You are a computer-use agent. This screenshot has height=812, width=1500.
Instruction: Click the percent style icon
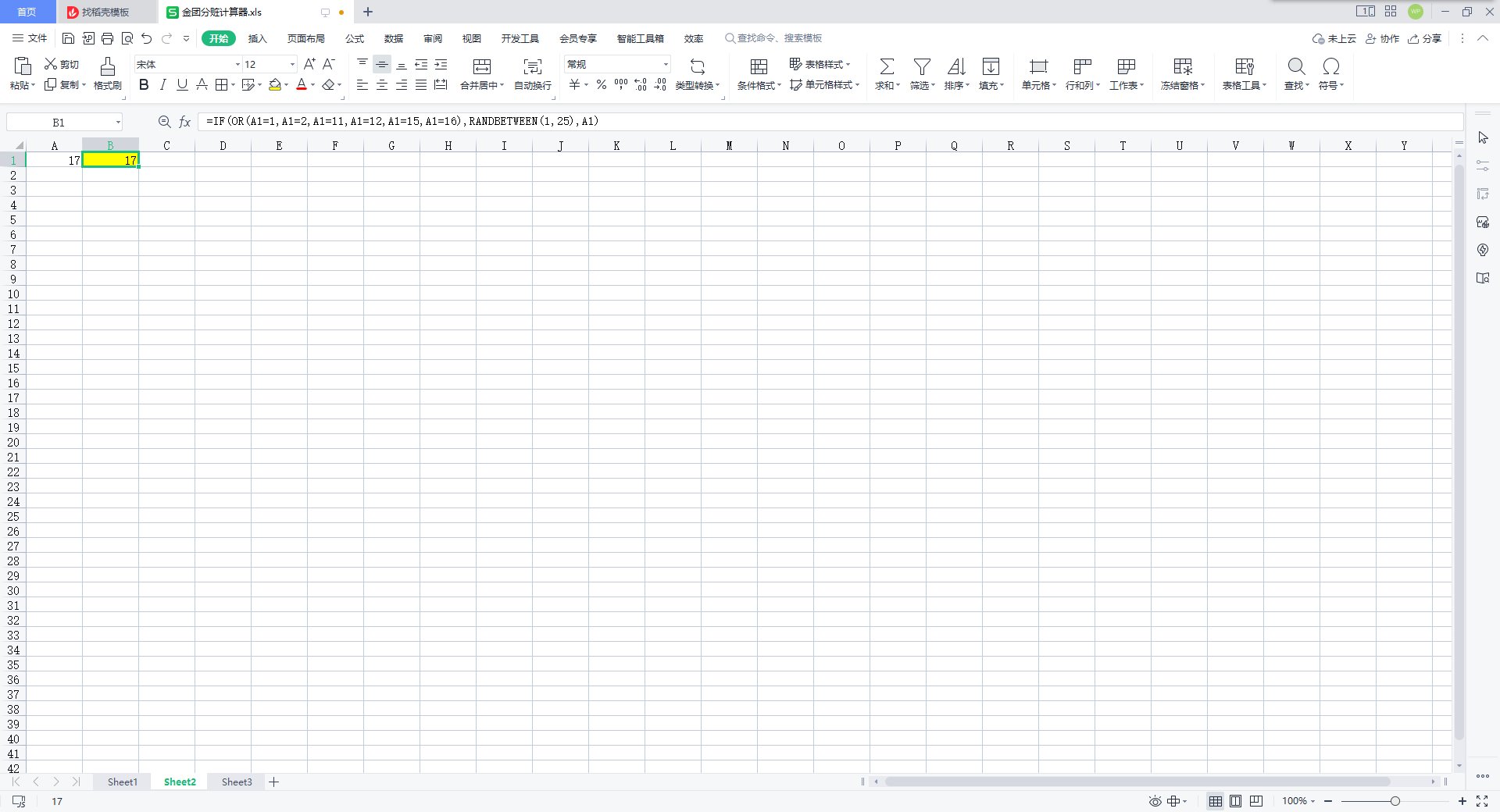pos(602,84)
